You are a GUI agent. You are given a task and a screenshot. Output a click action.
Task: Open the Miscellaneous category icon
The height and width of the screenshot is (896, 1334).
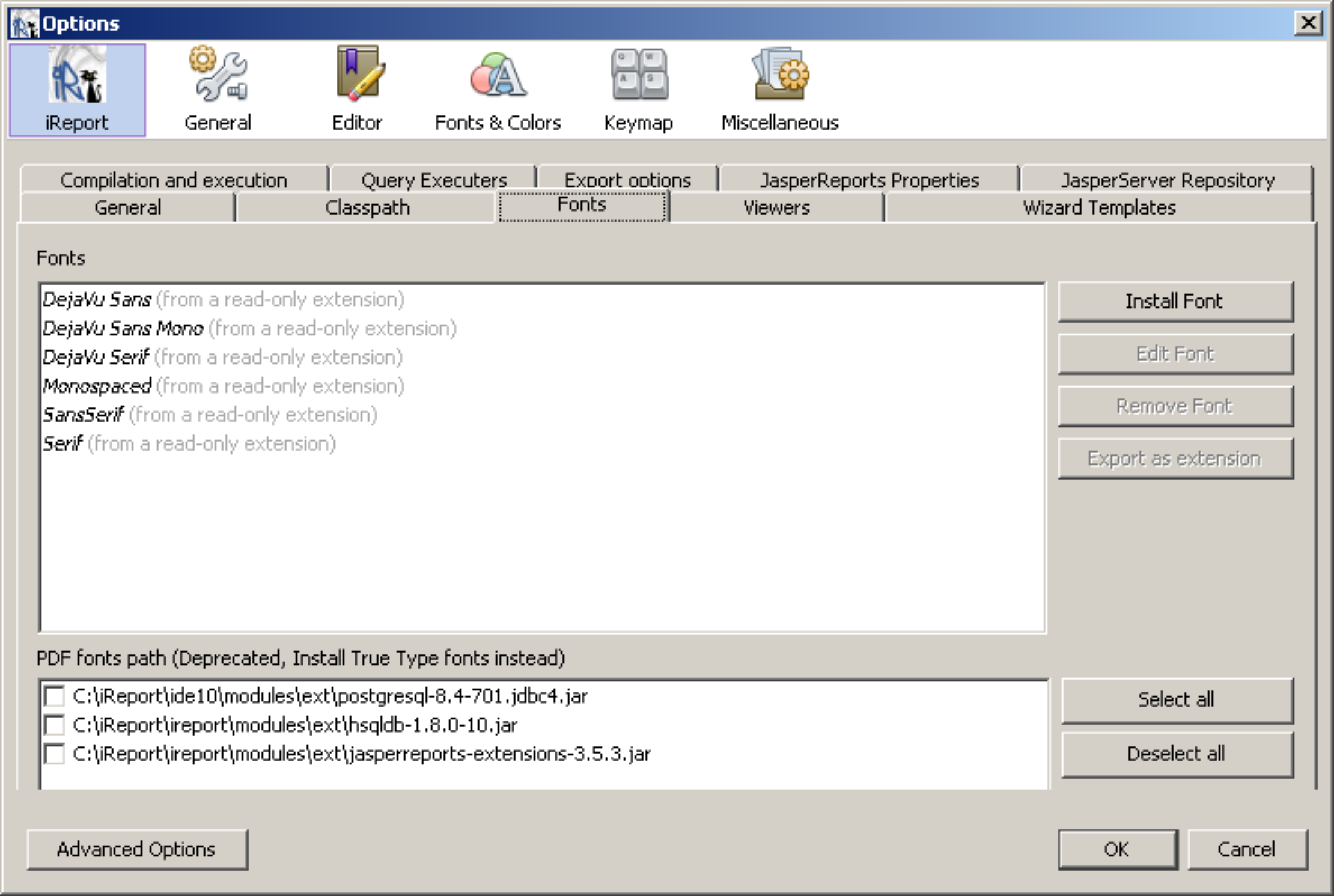[779, 90]
